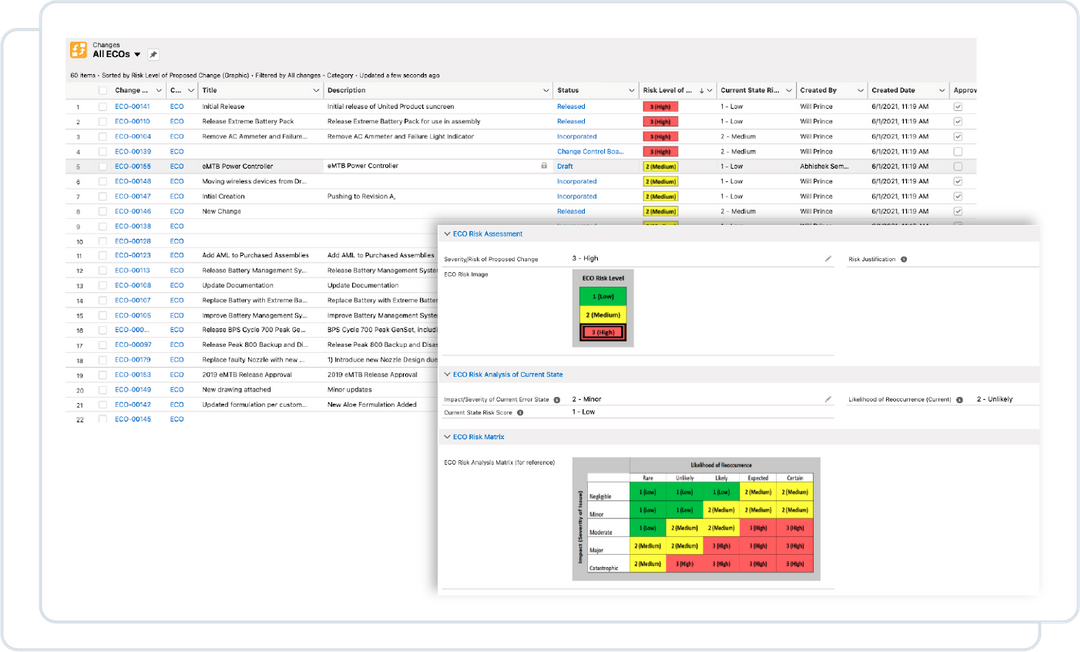Click the pin icon next to All ECOs
The image size is (1080, 652).
[x=152, y=54]
